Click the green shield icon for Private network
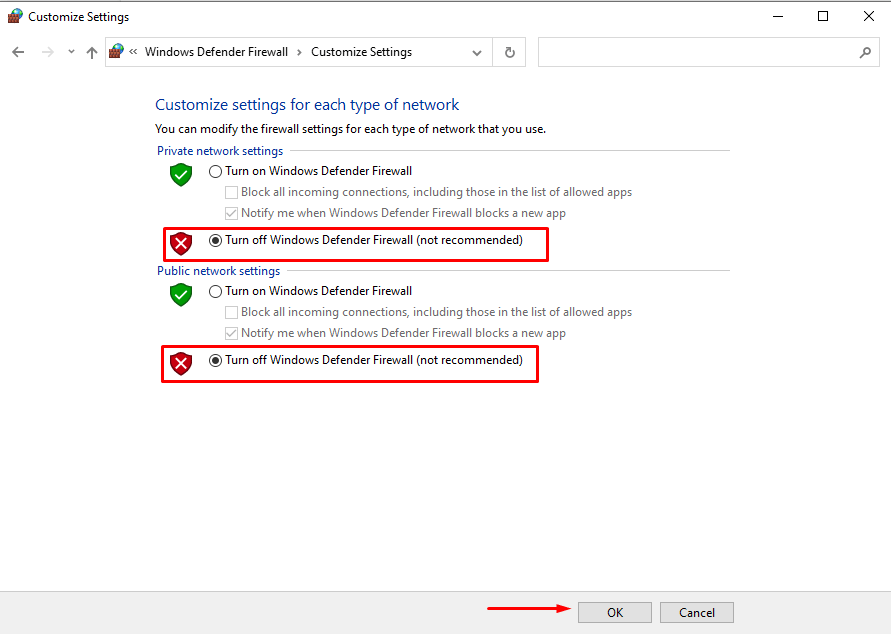The height and width of the screenshot is (634, 891). [x=180, y=174]
